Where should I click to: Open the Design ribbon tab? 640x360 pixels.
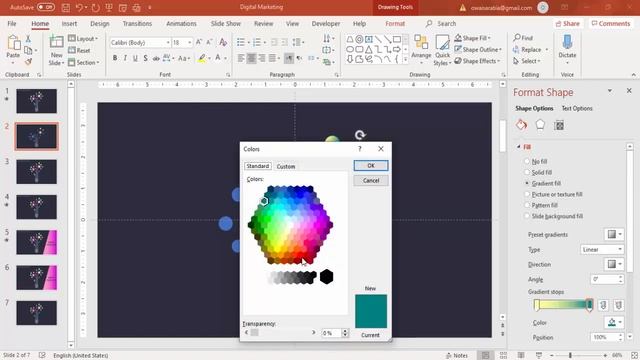[100, 24]
